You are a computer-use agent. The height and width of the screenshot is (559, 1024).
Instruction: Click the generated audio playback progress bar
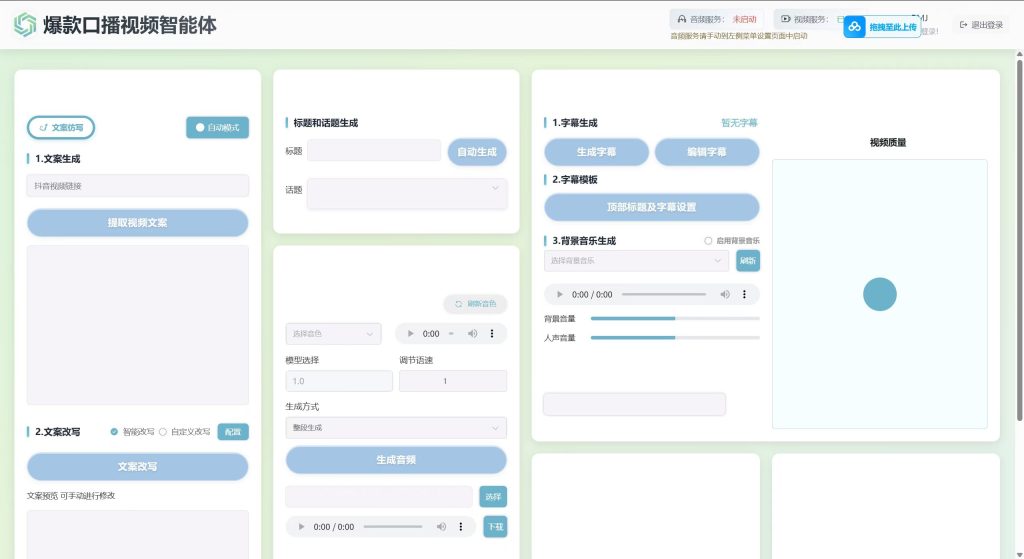tap(392, 526)
